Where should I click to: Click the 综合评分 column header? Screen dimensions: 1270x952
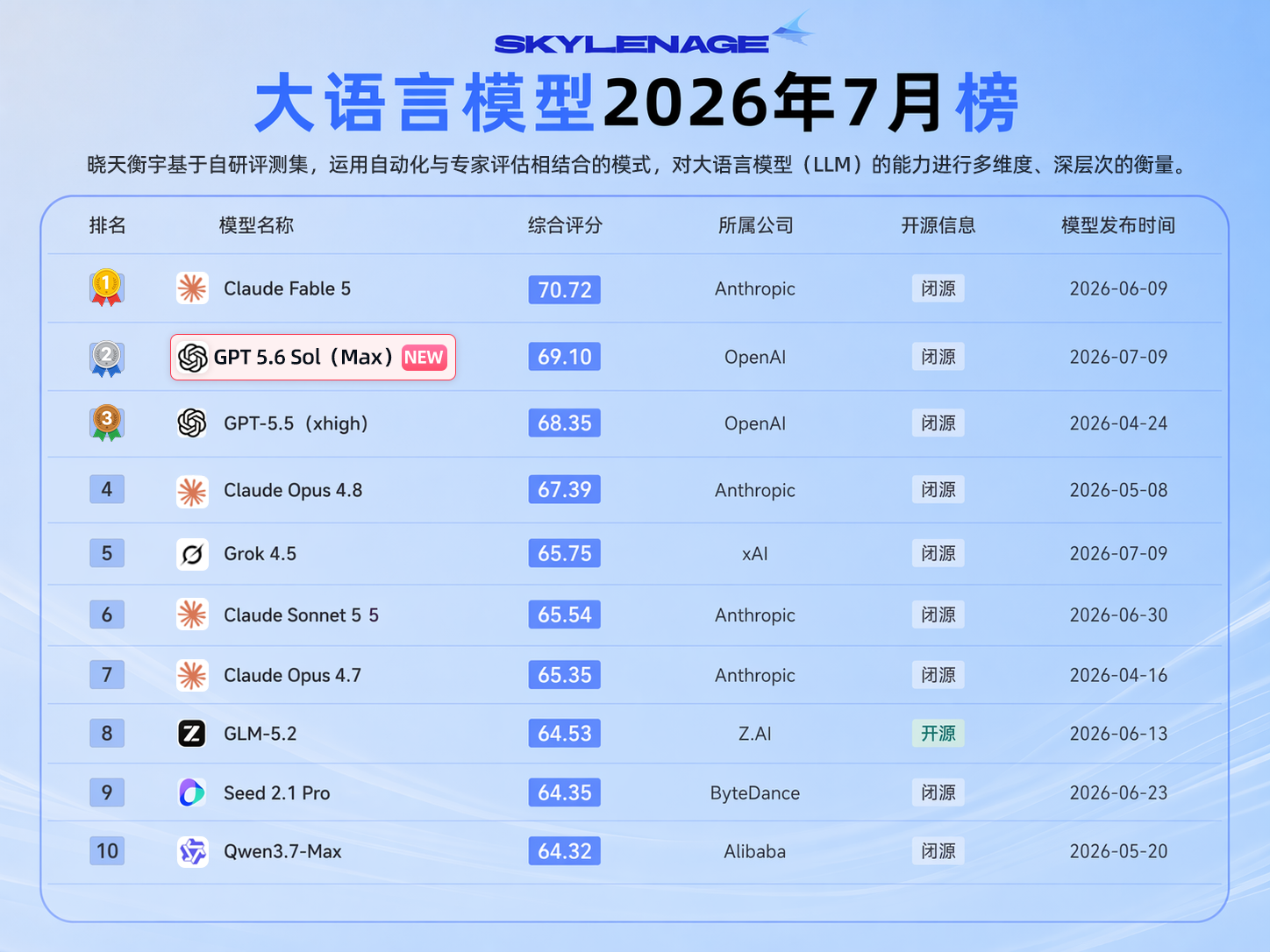coord(565,225)
